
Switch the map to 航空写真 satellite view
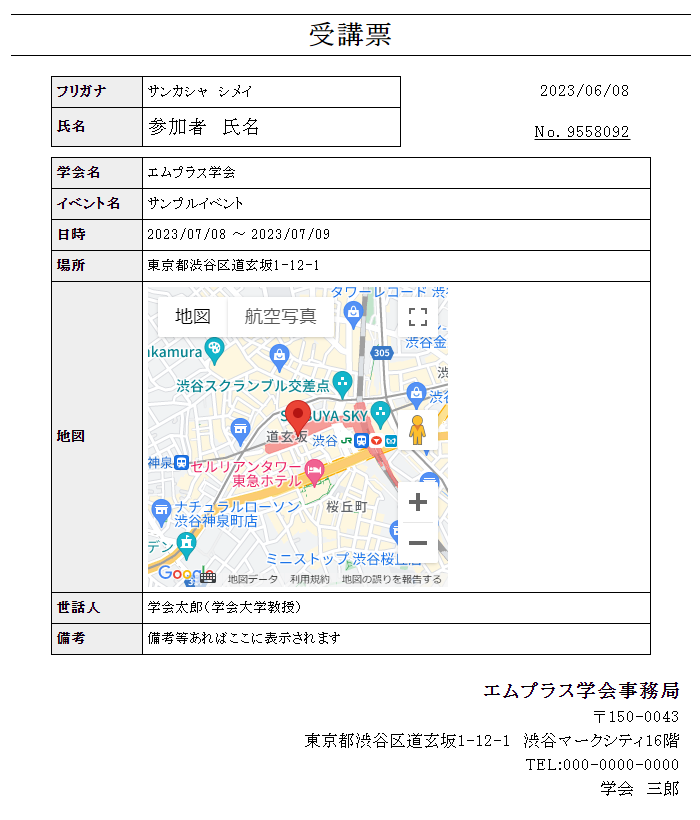point(281,316)
